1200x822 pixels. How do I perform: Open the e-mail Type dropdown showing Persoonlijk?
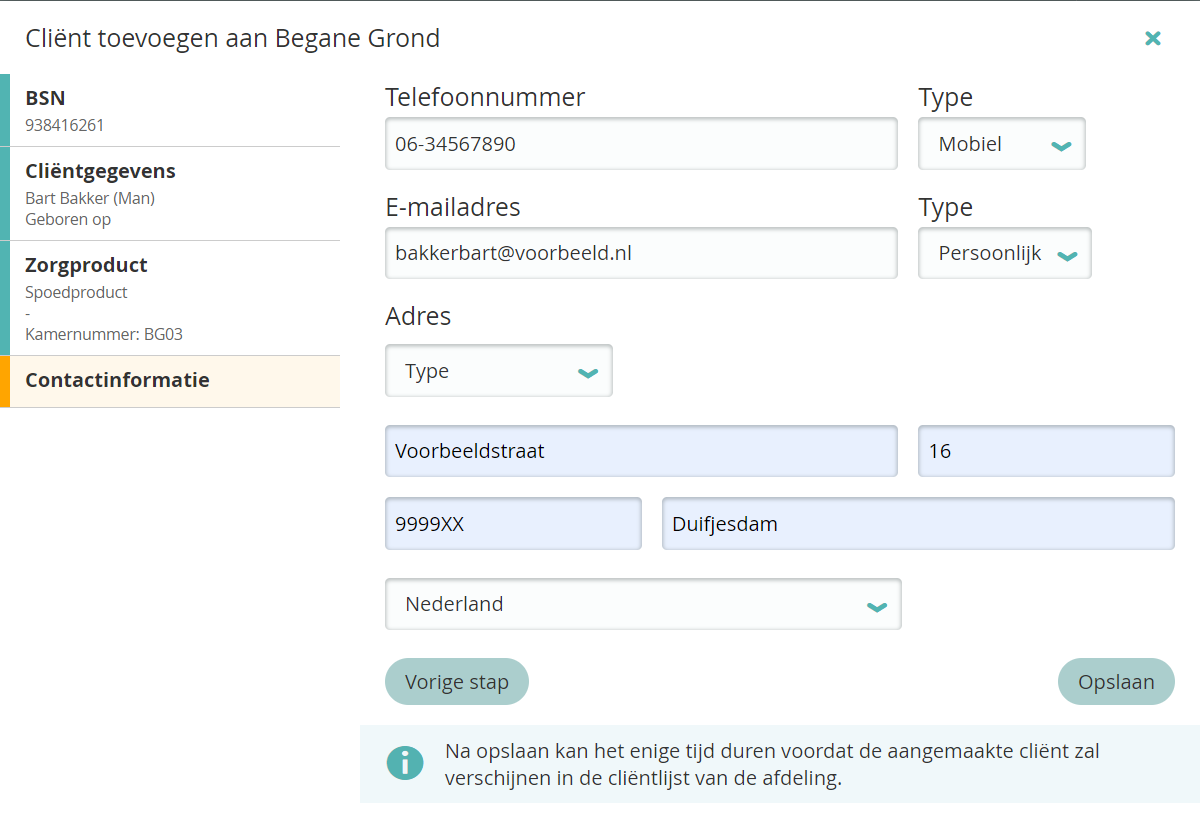(1004, 254)
